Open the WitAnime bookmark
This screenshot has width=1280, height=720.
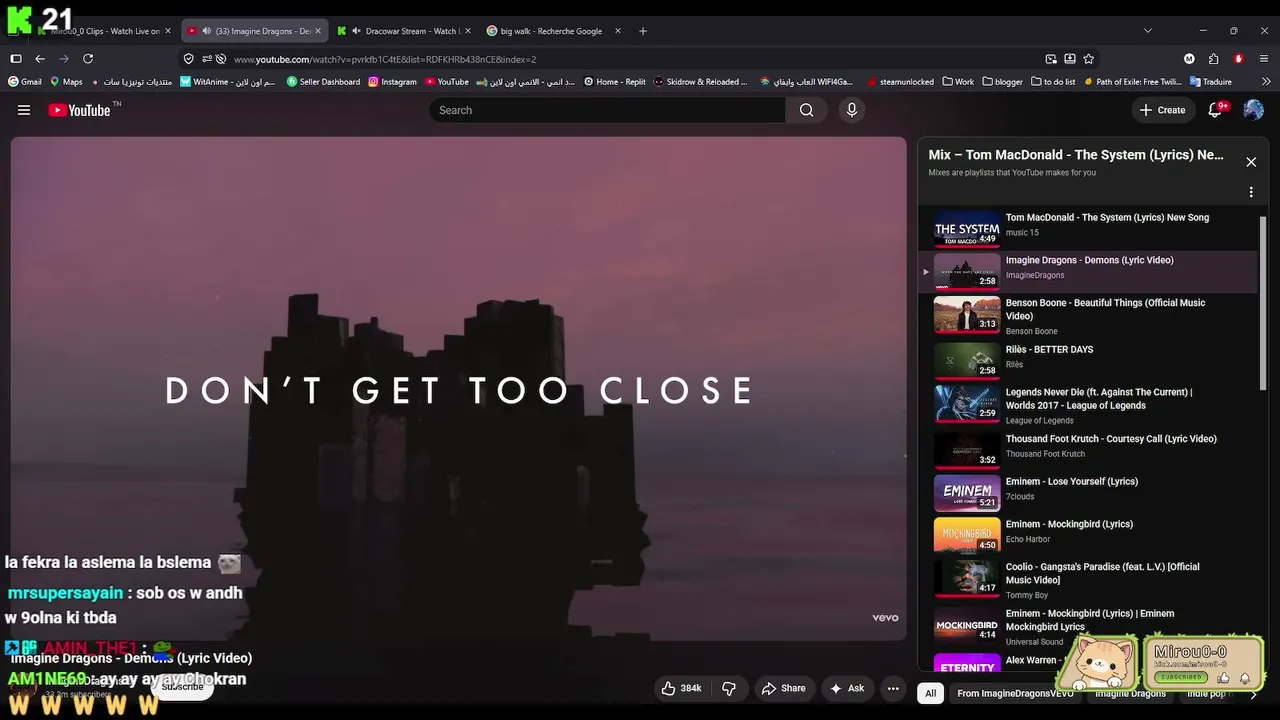point(228,82)
